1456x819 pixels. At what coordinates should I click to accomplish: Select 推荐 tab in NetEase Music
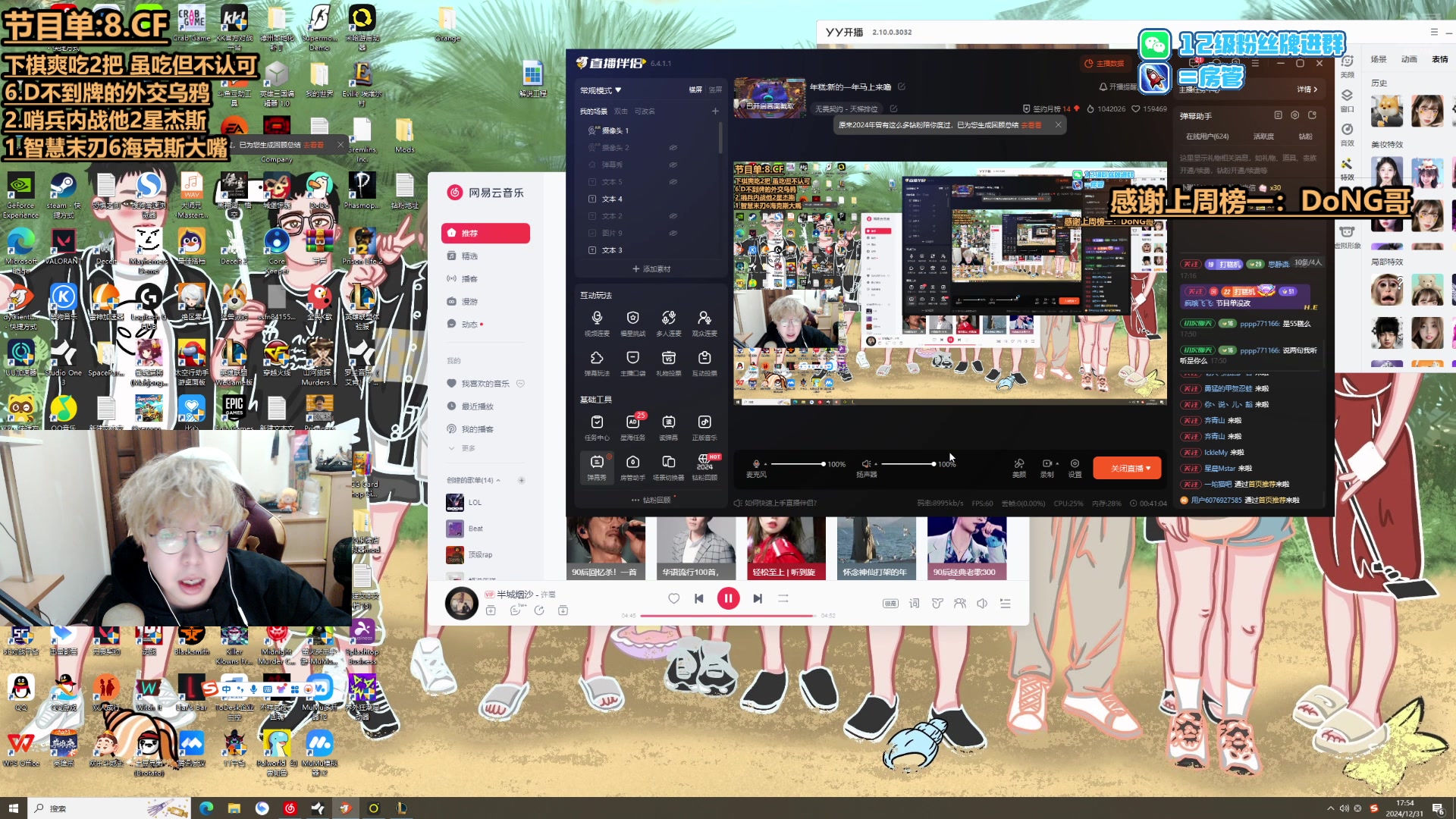click(x=485, y=233)
